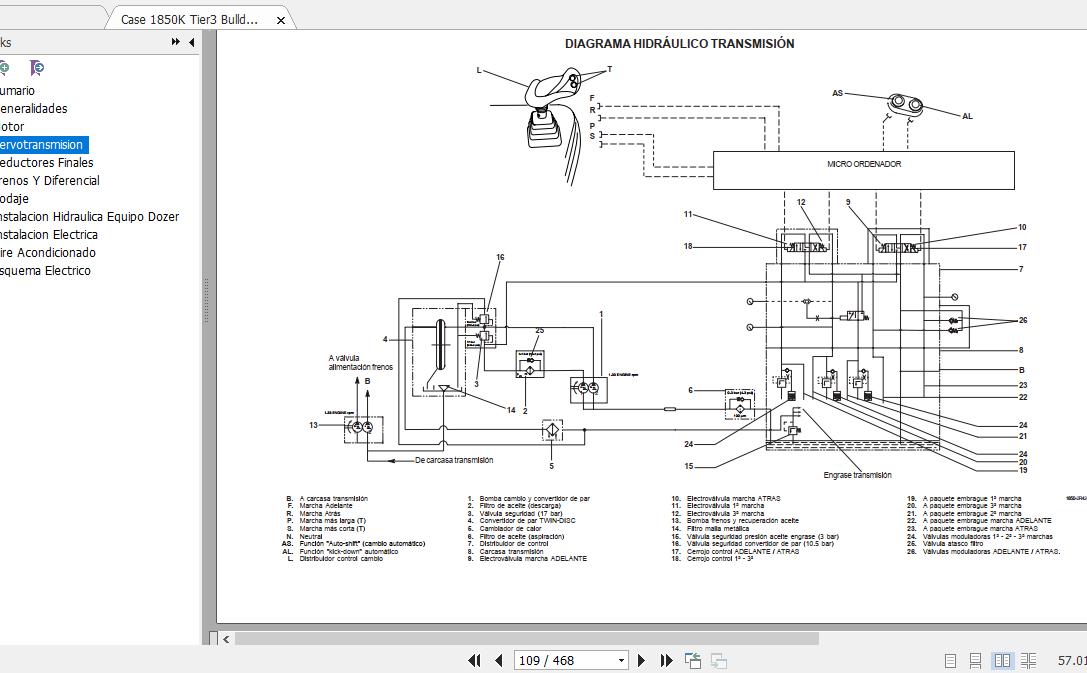Add a new bookmark

(x=6, y=67)
